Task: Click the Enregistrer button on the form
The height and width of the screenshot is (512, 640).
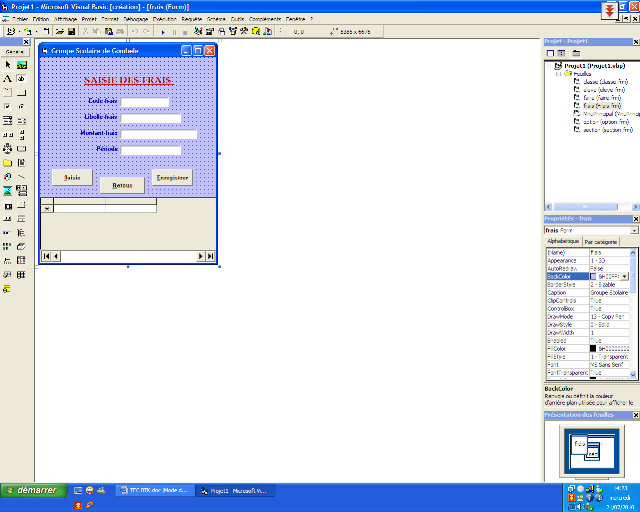Action: [172, 177]
